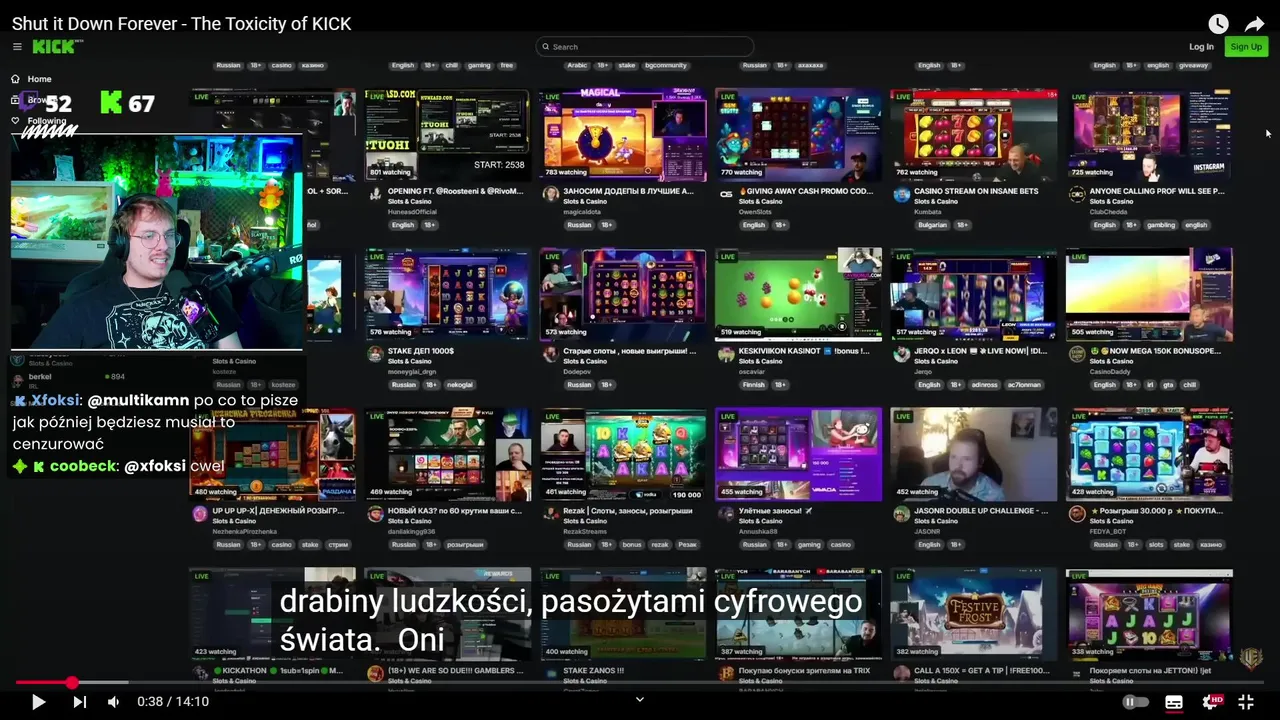
Task: Click the green Sign Up button
Action: [1246, 47]
